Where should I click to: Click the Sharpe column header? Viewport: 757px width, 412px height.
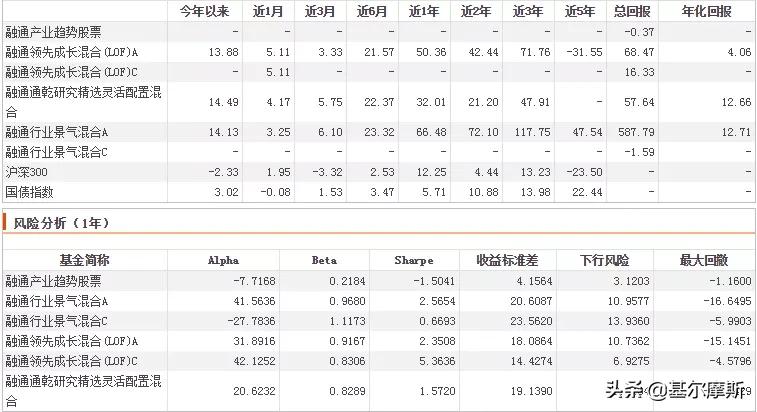[414, 260]
